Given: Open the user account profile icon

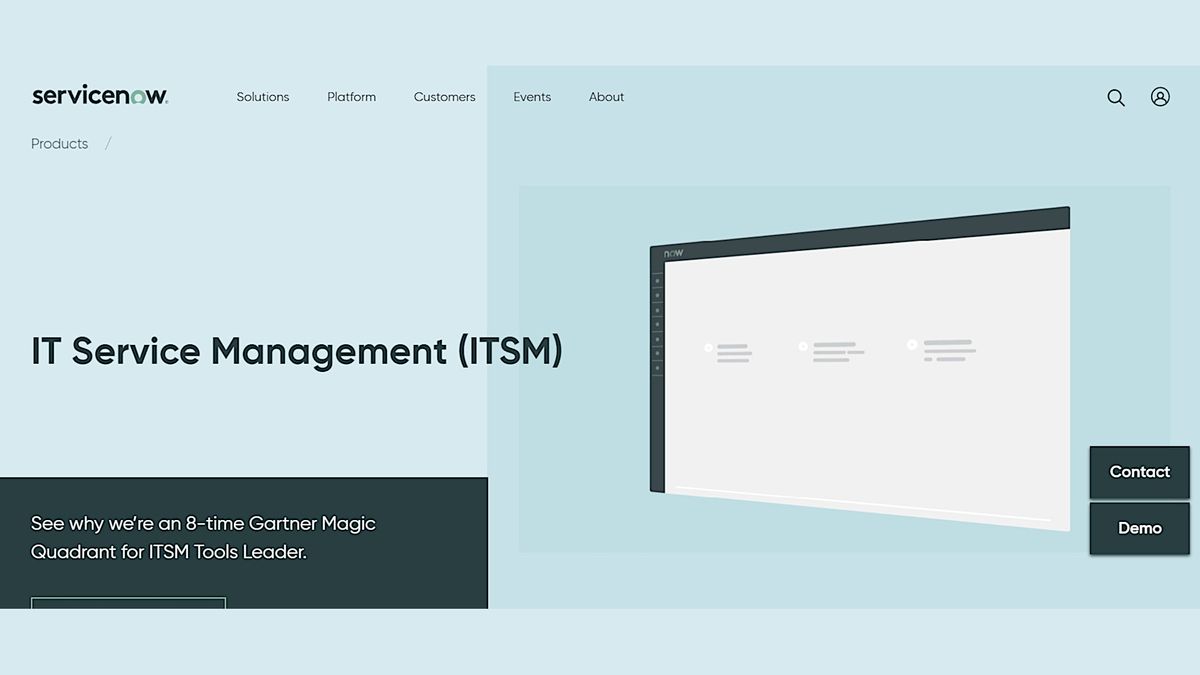Looking at the screenshot, I should pos(1160,97).
